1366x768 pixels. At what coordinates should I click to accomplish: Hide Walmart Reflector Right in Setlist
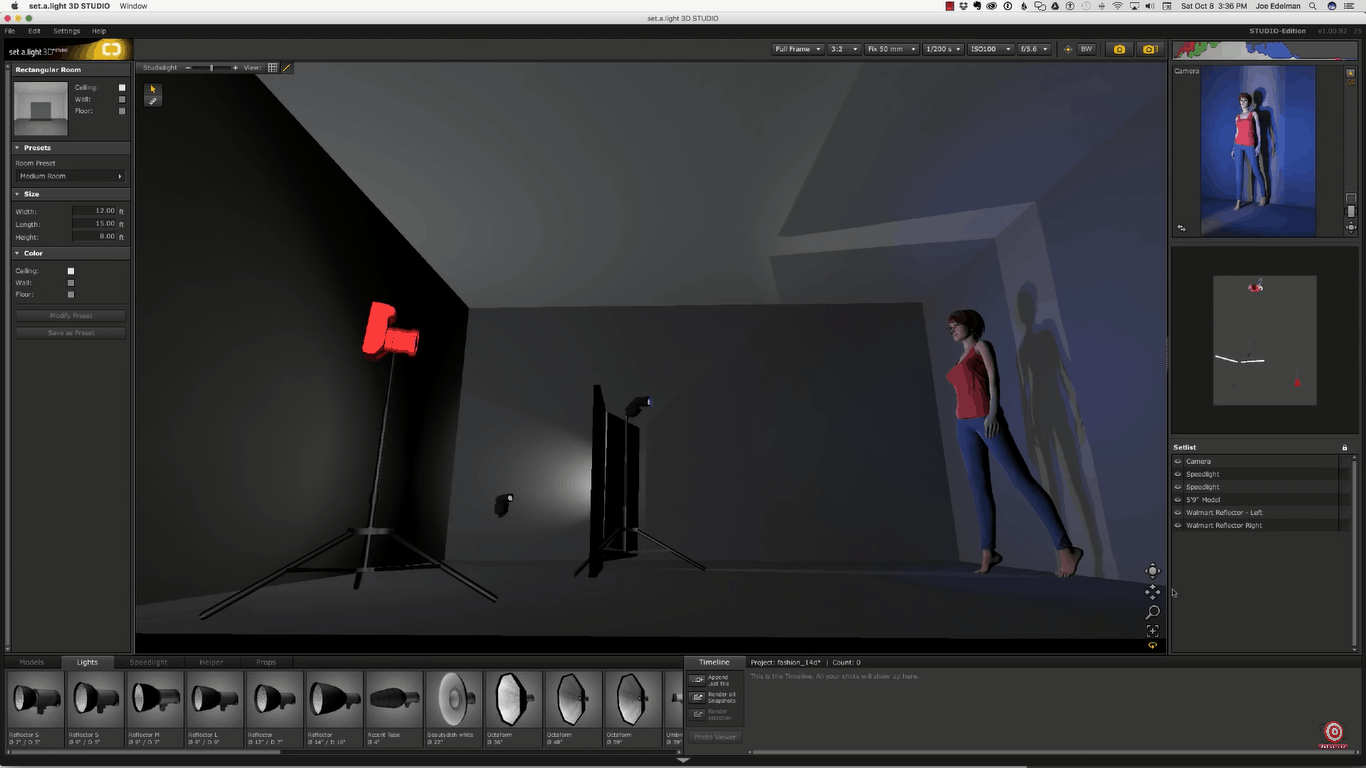coord(1178,525)
